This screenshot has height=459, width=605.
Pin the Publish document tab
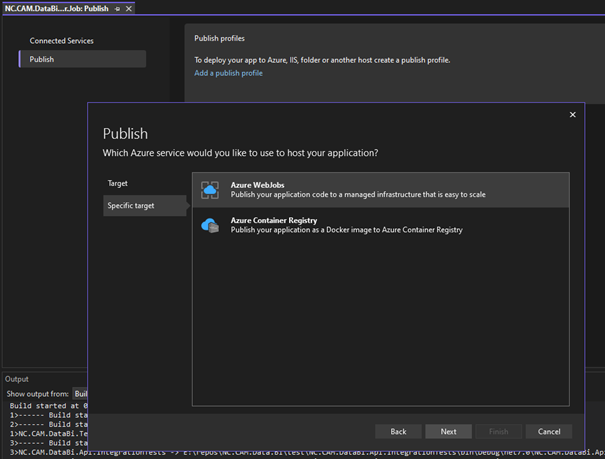117,8
